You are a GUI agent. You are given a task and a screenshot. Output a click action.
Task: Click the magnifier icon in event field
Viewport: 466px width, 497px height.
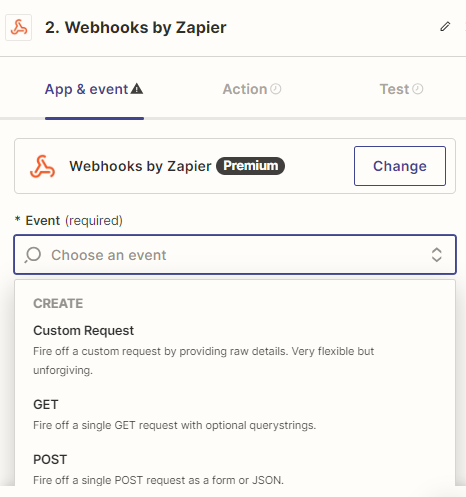coord(33,255)
